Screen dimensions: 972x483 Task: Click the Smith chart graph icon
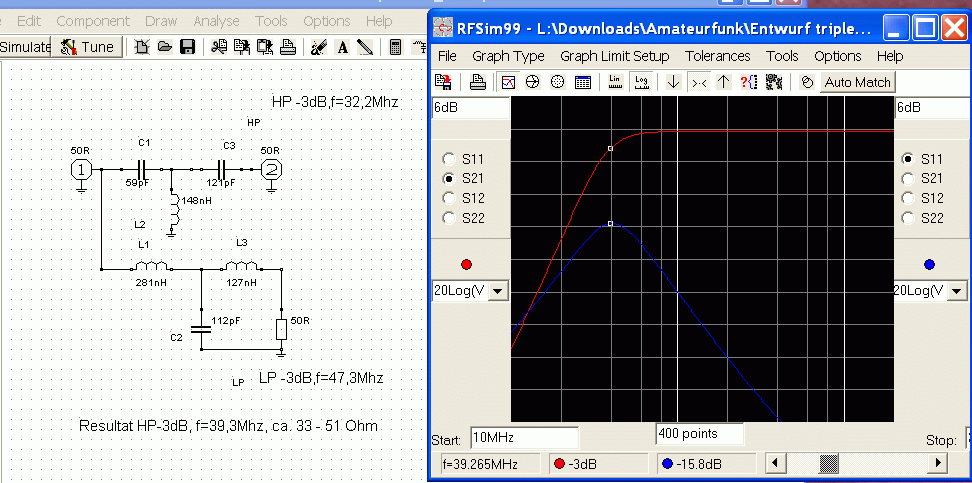(532, 82)
